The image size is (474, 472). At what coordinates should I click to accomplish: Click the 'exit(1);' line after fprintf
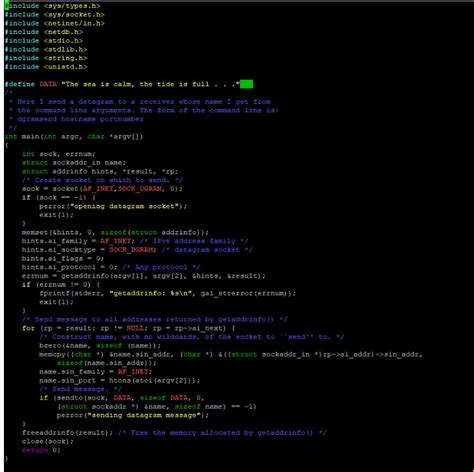[x=56, y=302]
